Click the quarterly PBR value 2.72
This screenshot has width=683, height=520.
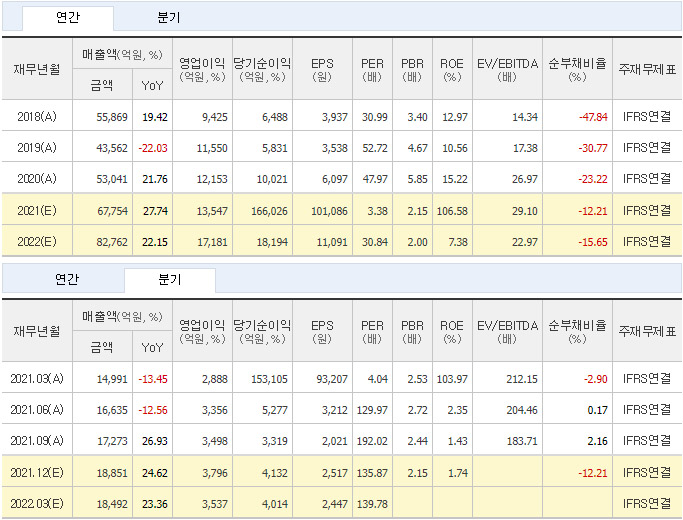pyautogui.click(x=417, y=410)
